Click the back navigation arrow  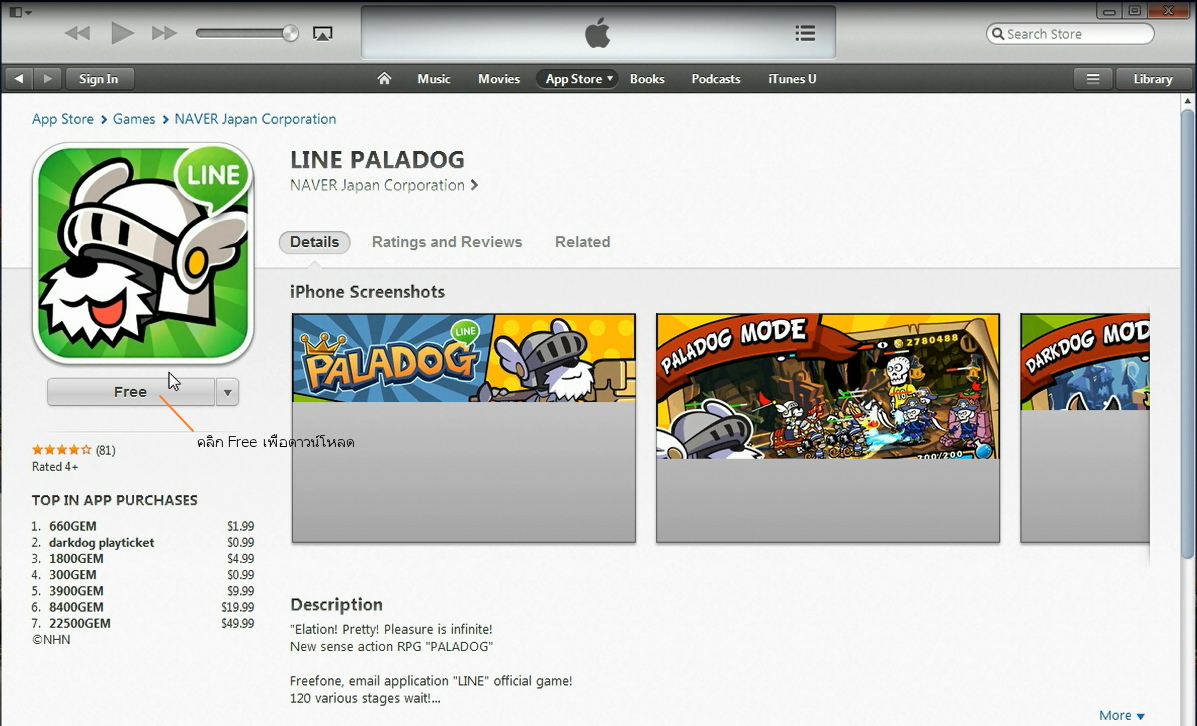pyautogui.click(x=19, y=79)
